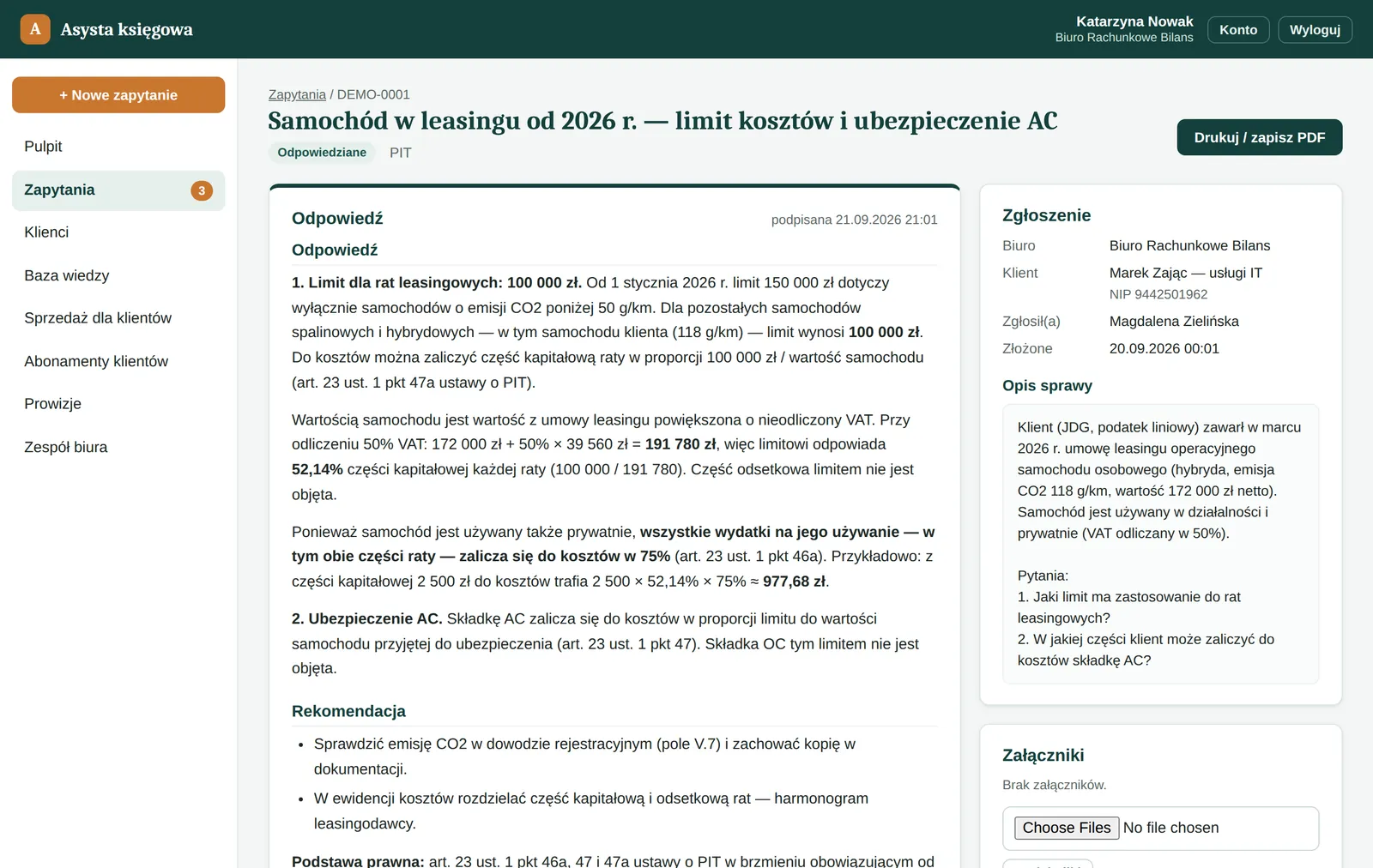The height and width of the screenshot is (868, 1373).
Task: Click the user name Katarzyna Nowak
Action: (1134, 21)
